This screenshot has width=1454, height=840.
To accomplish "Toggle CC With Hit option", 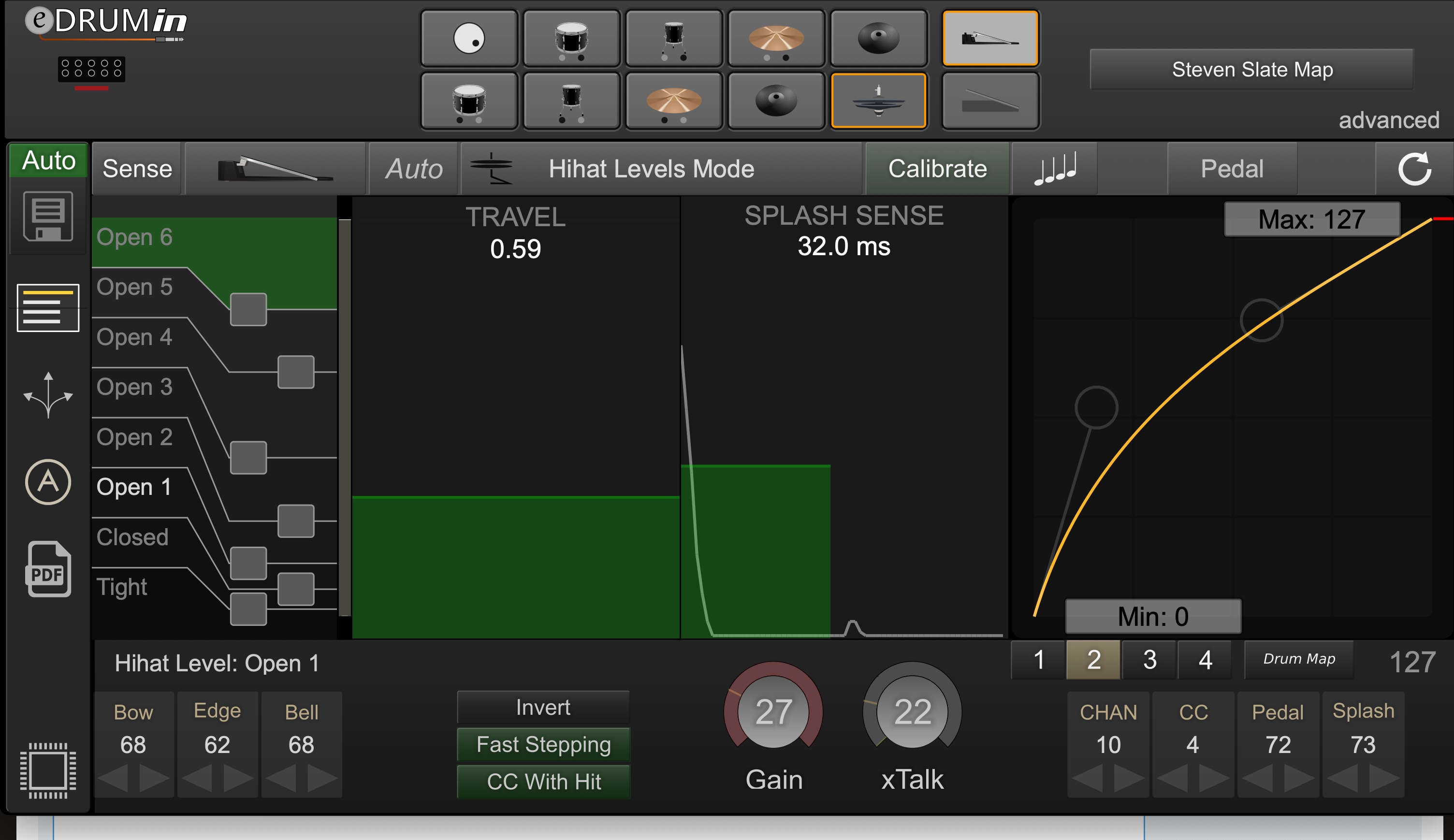I will (x=543, y=782).
